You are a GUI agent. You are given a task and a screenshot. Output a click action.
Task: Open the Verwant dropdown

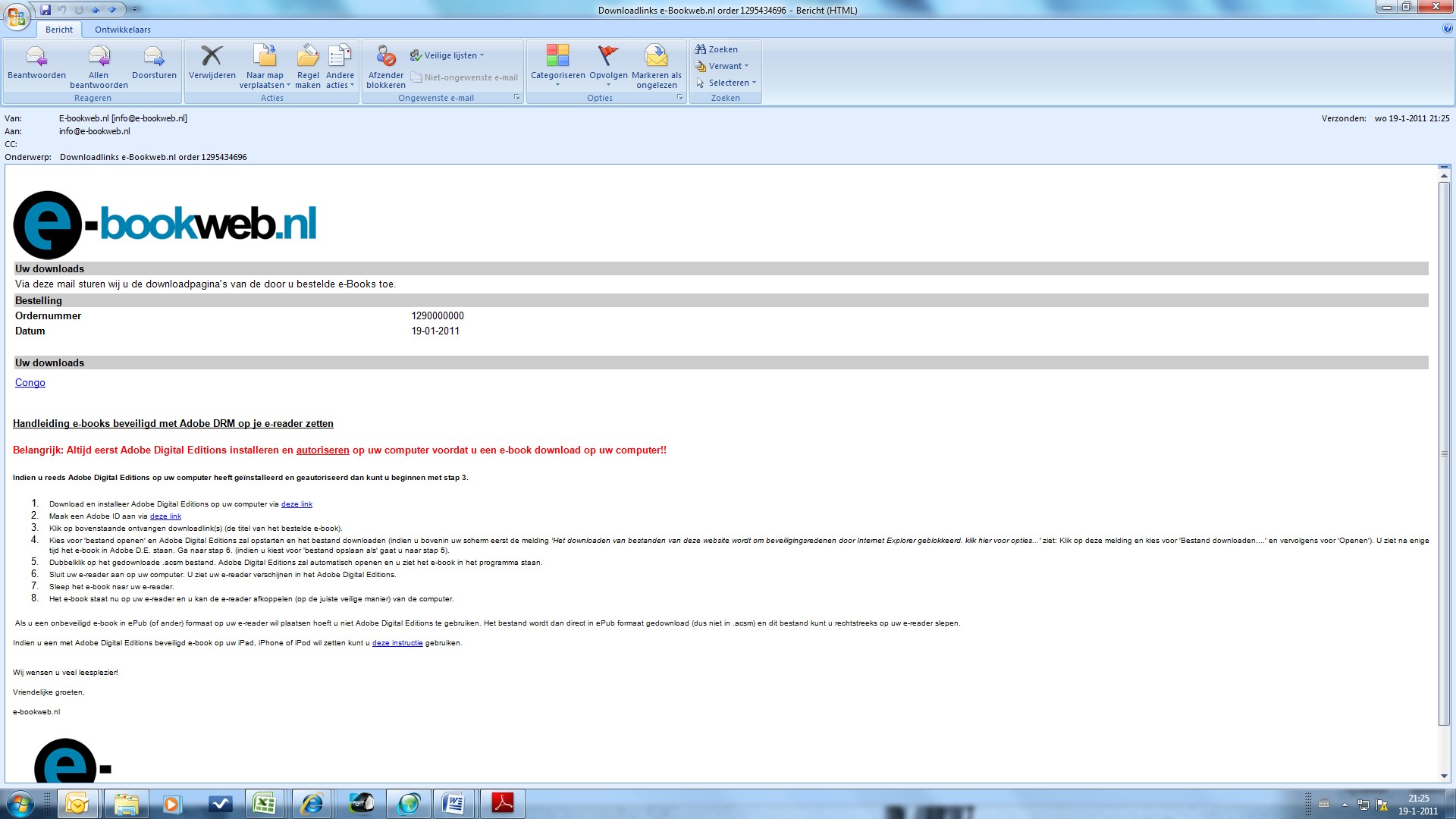pyautogui.click(x=722, y=66)
